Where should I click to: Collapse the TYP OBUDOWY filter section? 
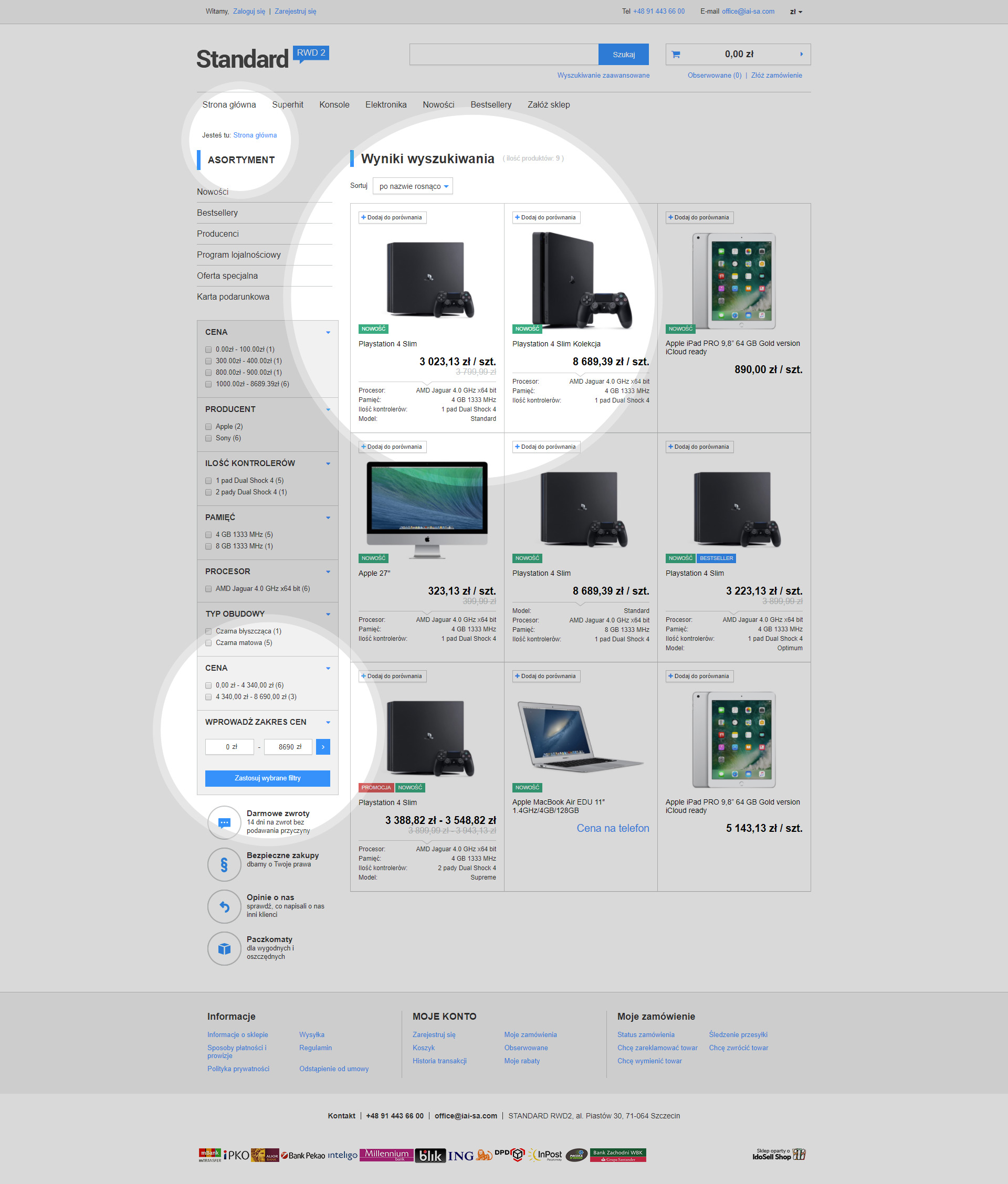tap(328, 614)
